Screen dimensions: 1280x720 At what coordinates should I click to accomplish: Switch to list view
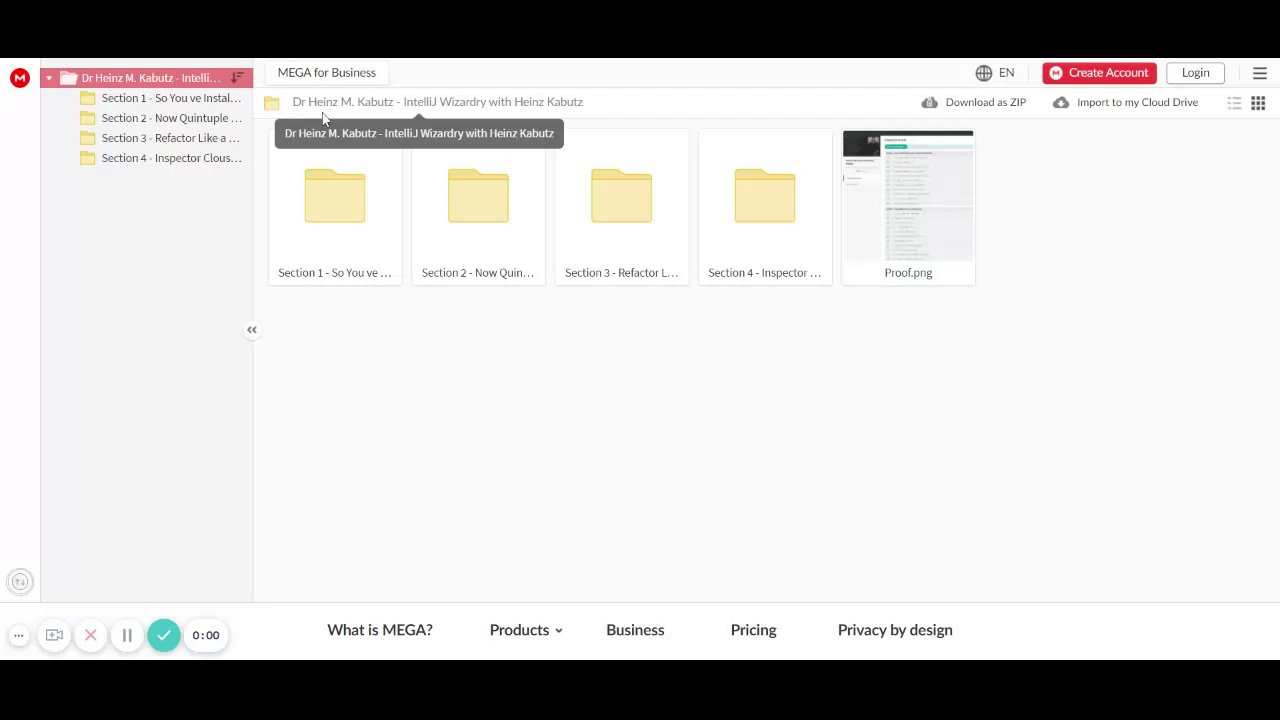[x=1234, y=103]
